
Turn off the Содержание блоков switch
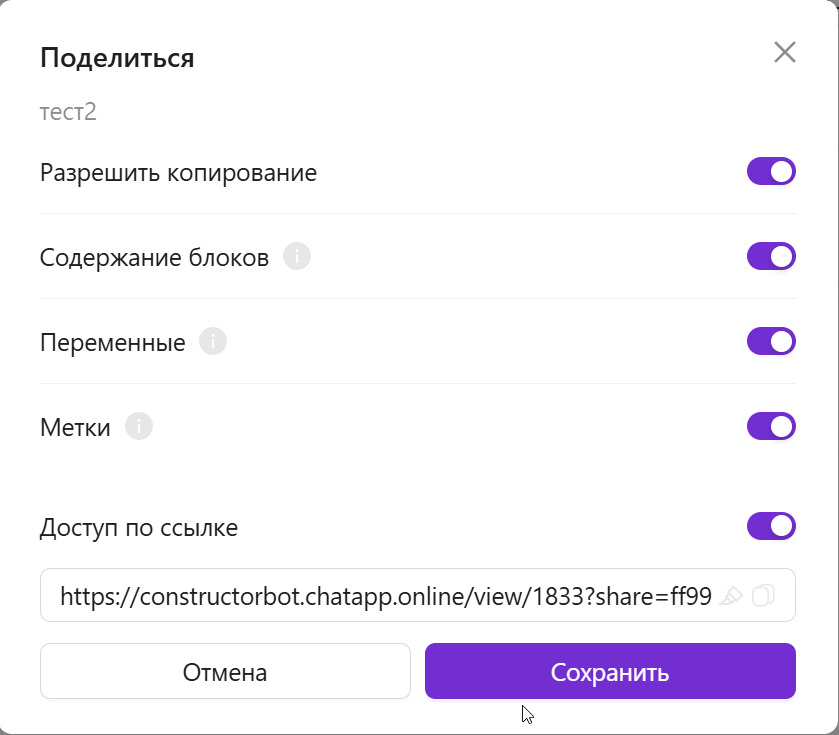pos(771,256)
